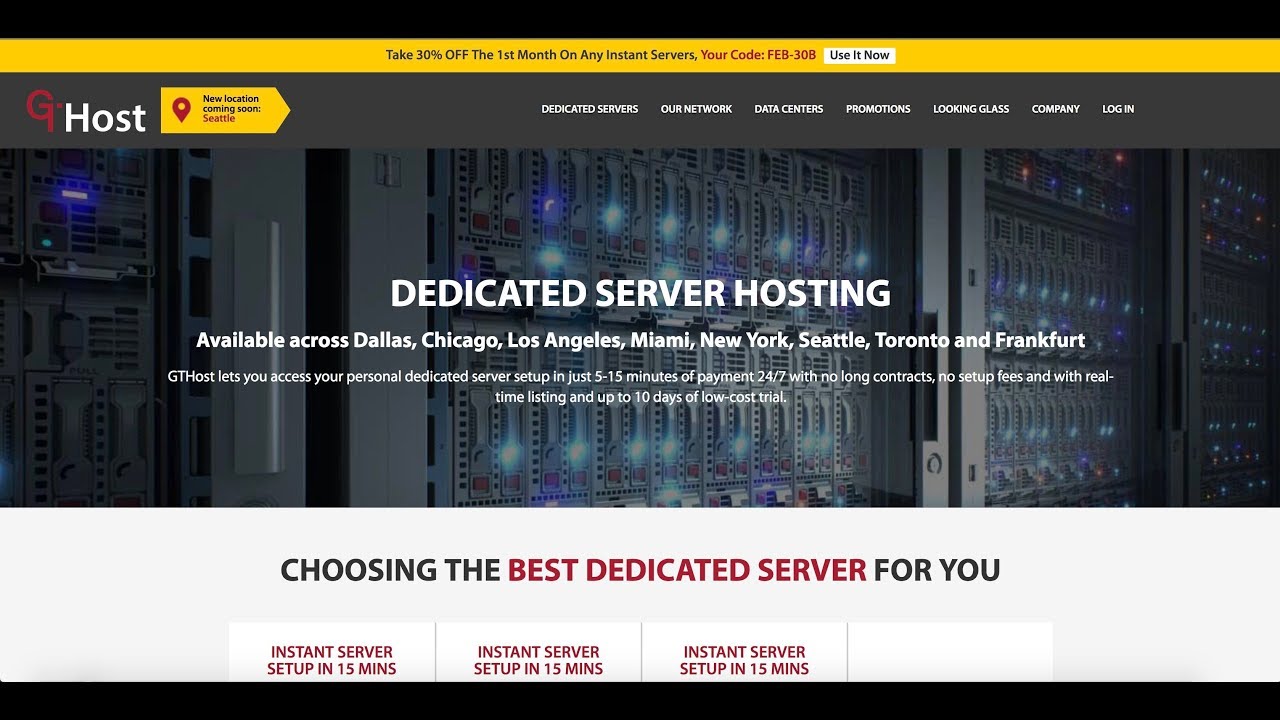The image size is (1280, 720).
Task: Click 'Choosing the Best Dedicated Server' heading
Action: (640, 570)
